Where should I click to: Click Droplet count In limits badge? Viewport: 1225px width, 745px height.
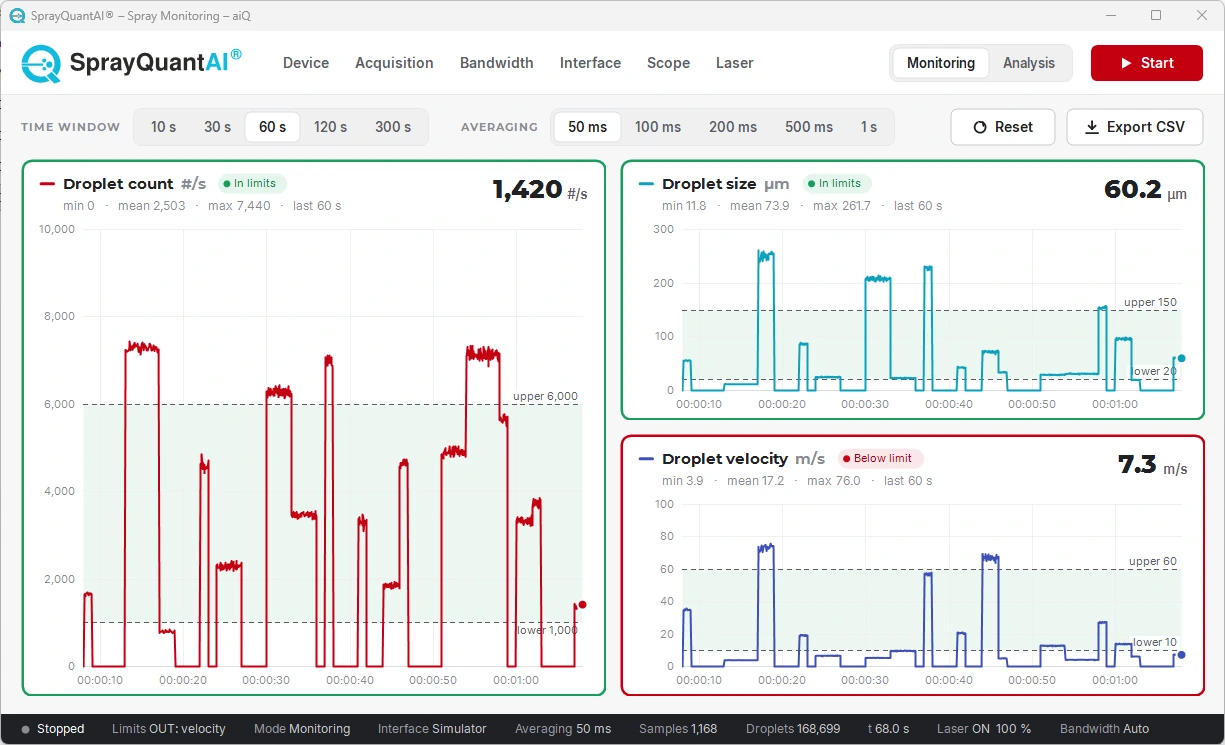click(252, 184)
